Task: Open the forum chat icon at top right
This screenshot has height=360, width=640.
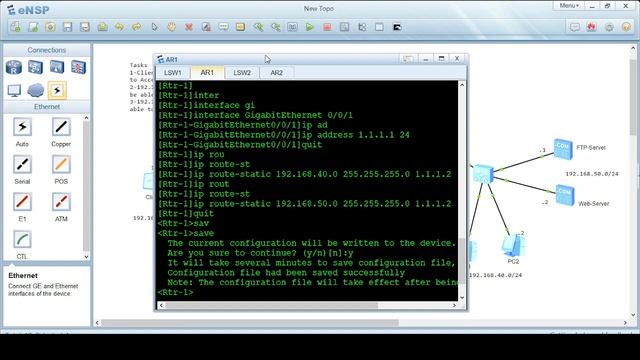Action: tap(575, 27)
